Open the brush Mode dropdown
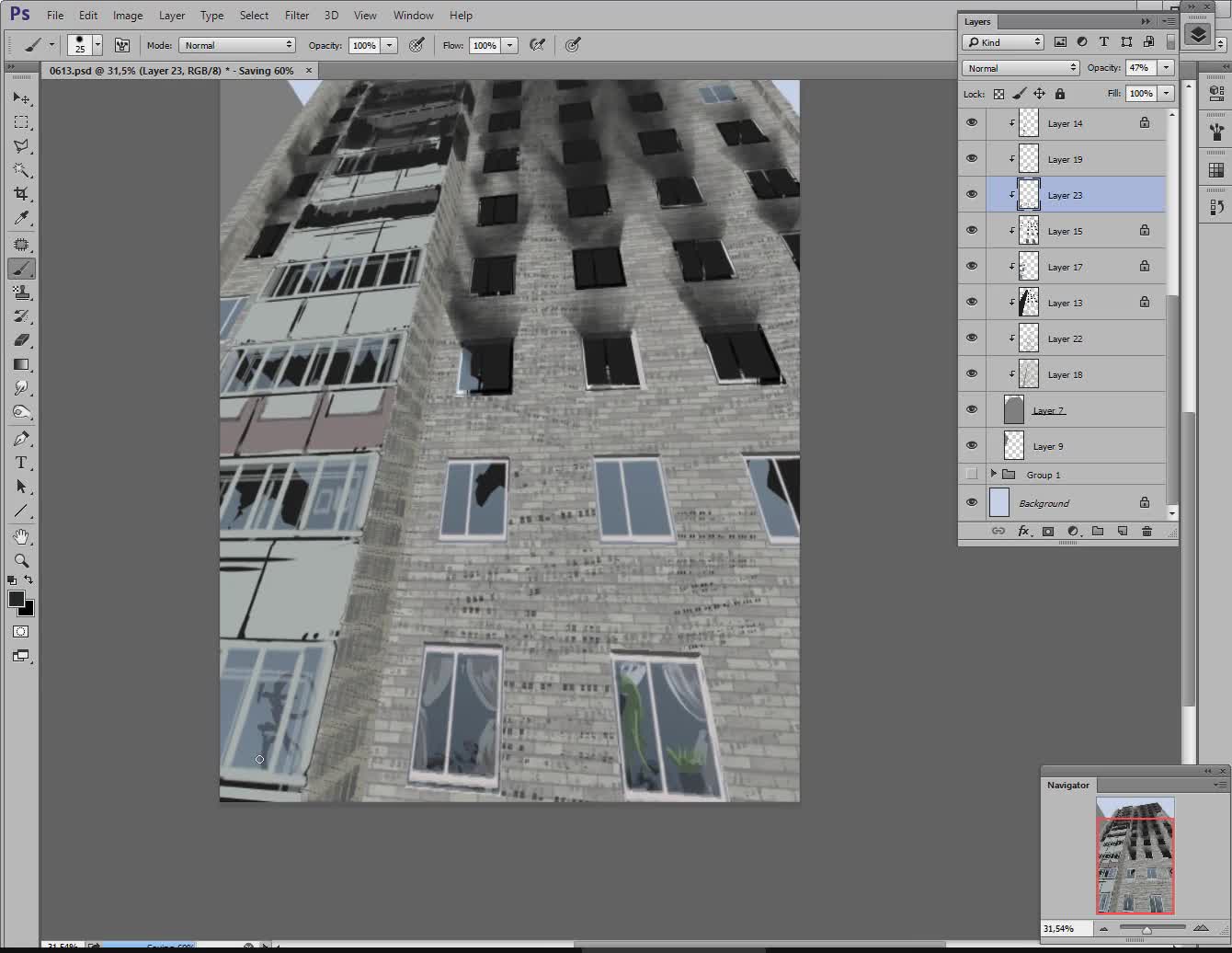 point(237,44)
